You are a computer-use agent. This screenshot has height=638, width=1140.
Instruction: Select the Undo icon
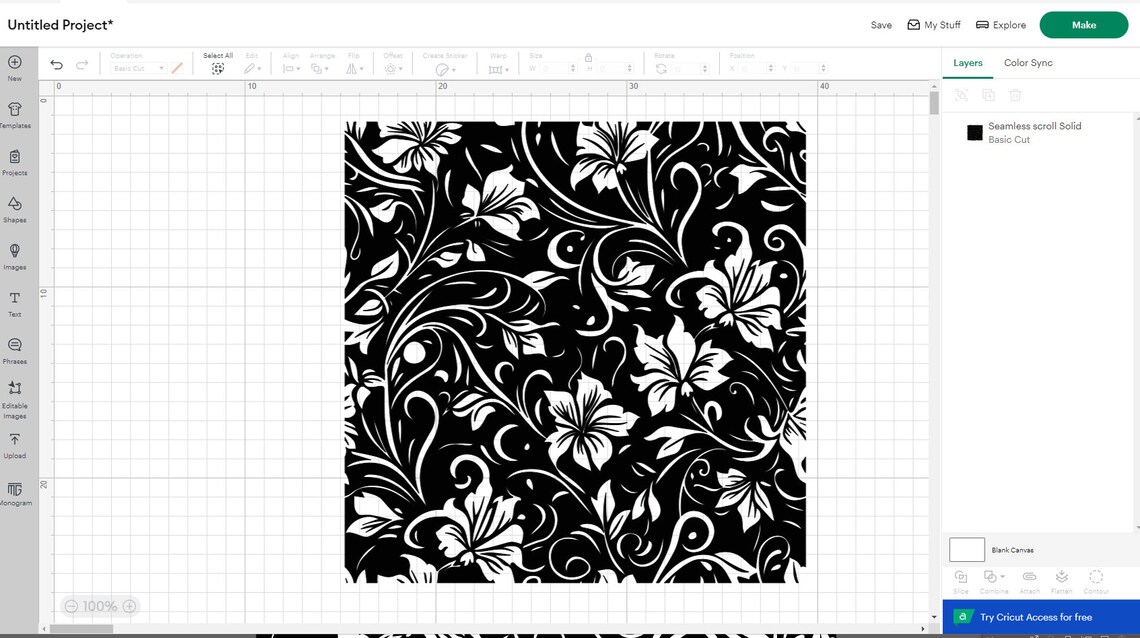pos(57,63)
